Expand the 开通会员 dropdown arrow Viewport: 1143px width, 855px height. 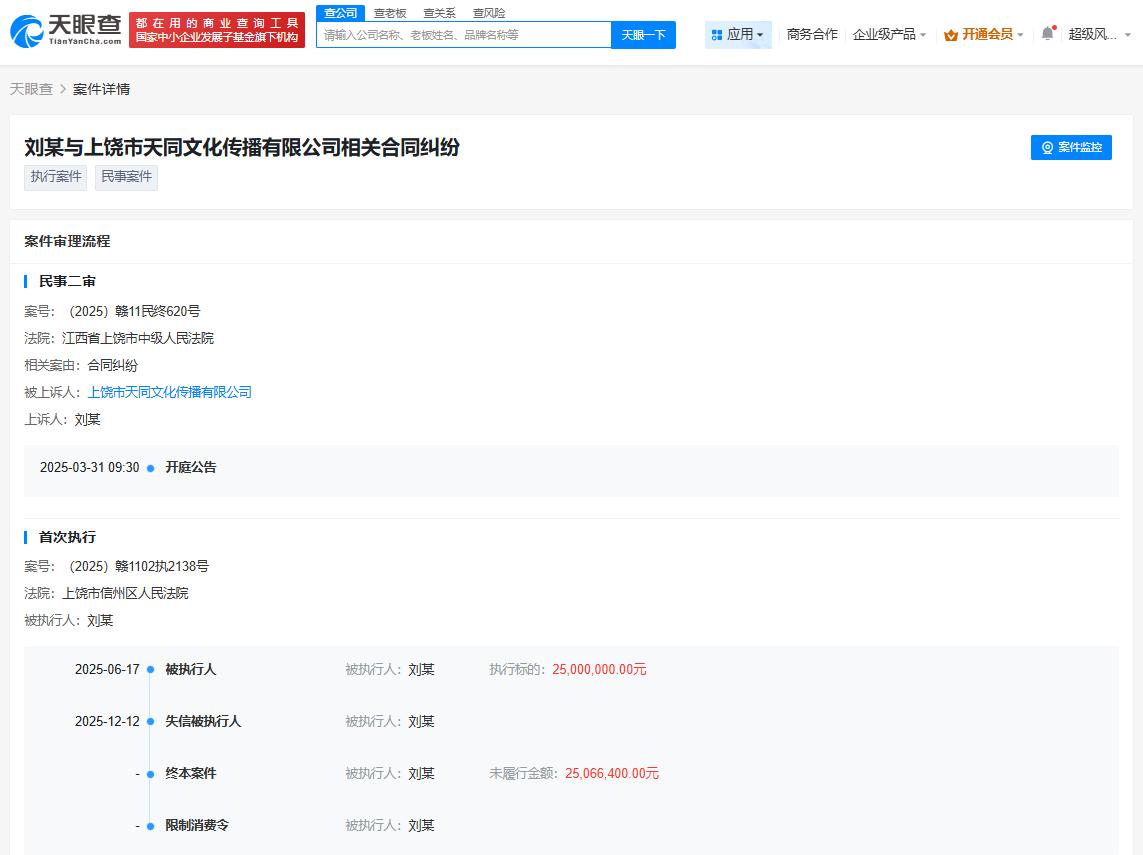[x=1021, y=33]
